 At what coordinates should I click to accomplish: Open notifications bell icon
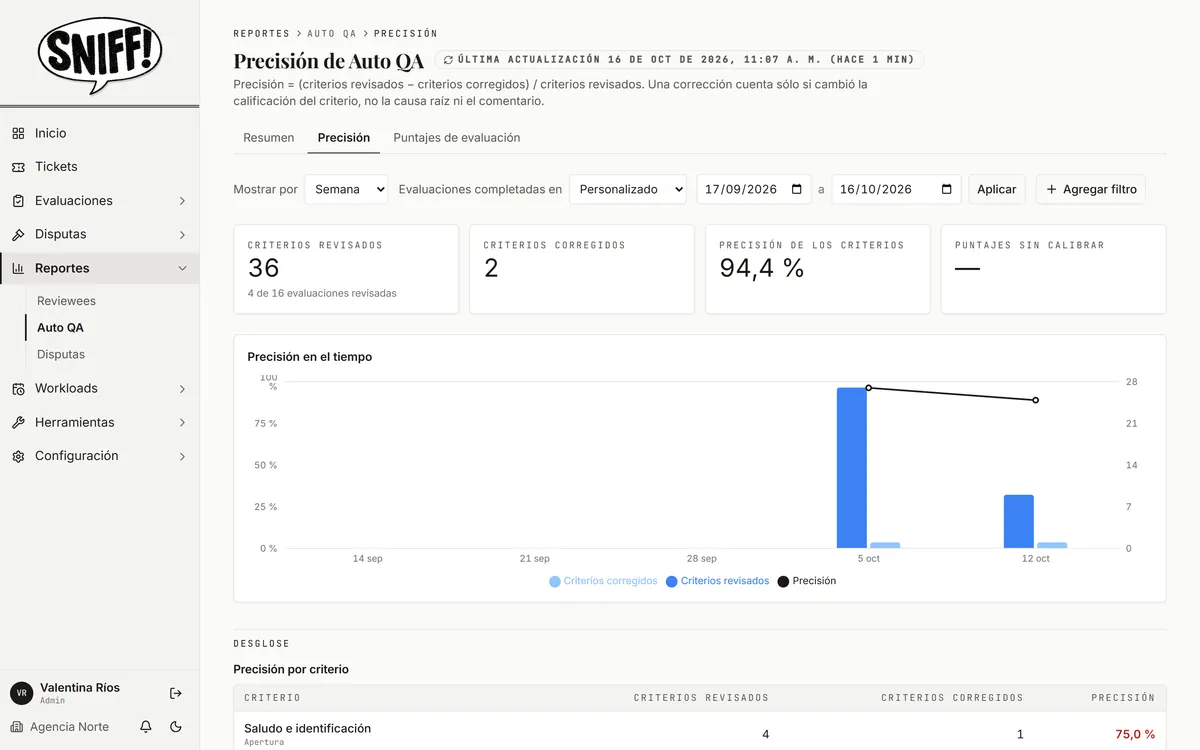pos(146,727)
